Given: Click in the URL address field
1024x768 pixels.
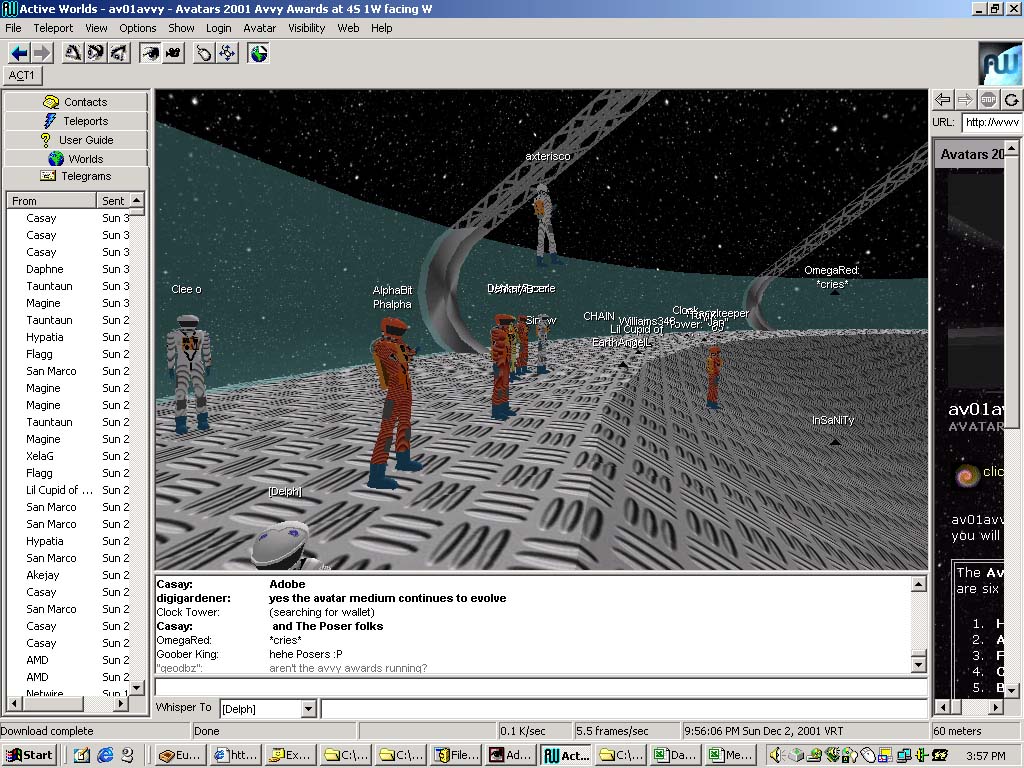Looking at the screenshot, I should pos(991,123).
